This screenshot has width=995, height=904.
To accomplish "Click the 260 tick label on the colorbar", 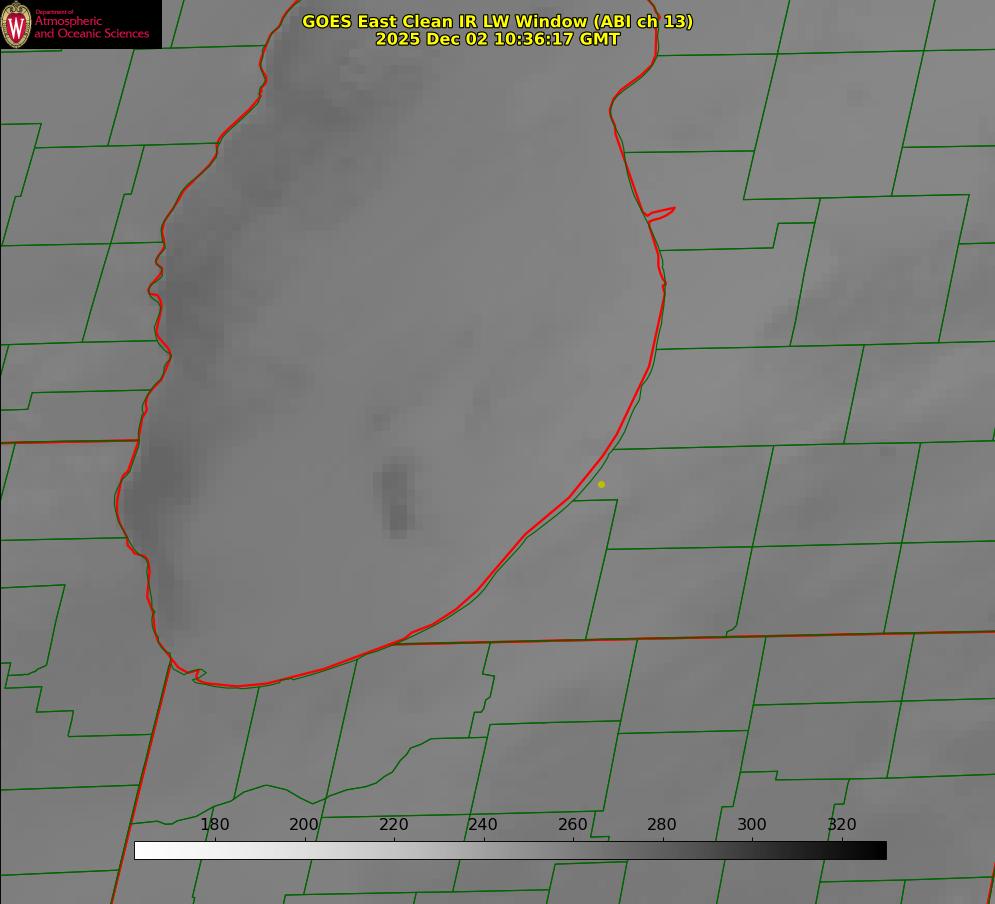I will 573,824.
